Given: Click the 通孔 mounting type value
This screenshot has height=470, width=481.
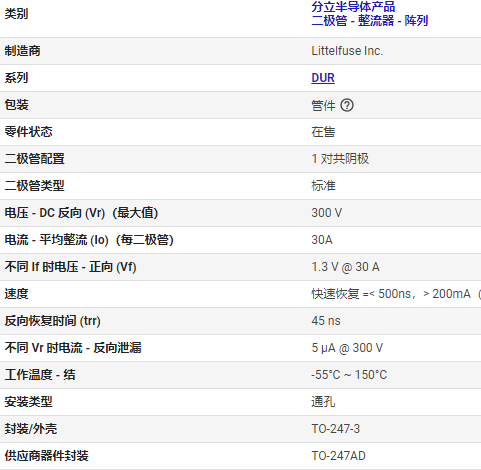Looking at the screenshot, I should coord(323,402).
